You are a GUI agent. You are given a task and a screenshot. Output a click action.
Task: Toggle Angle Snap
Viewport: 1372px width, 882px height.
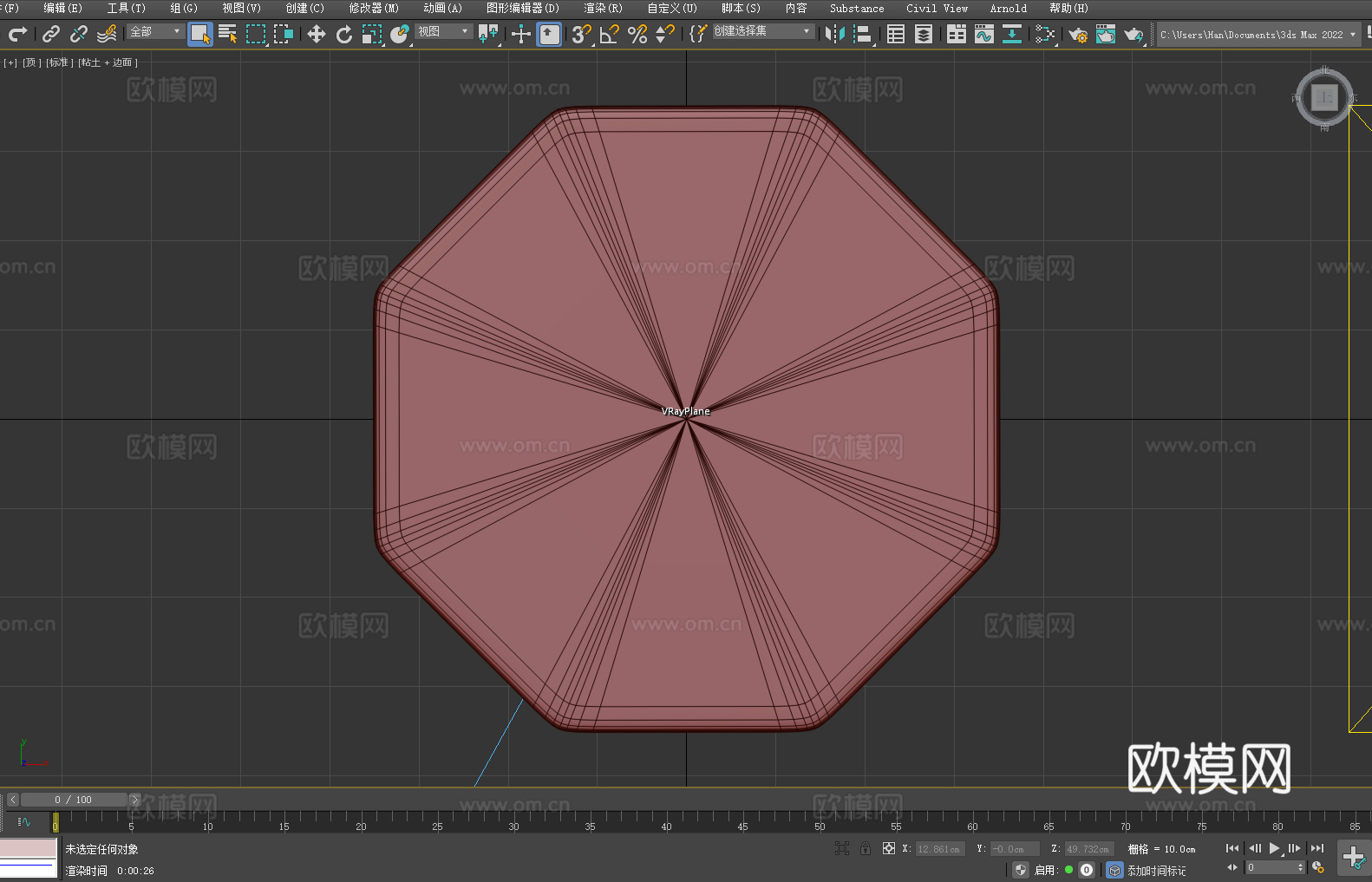[610, 34]
